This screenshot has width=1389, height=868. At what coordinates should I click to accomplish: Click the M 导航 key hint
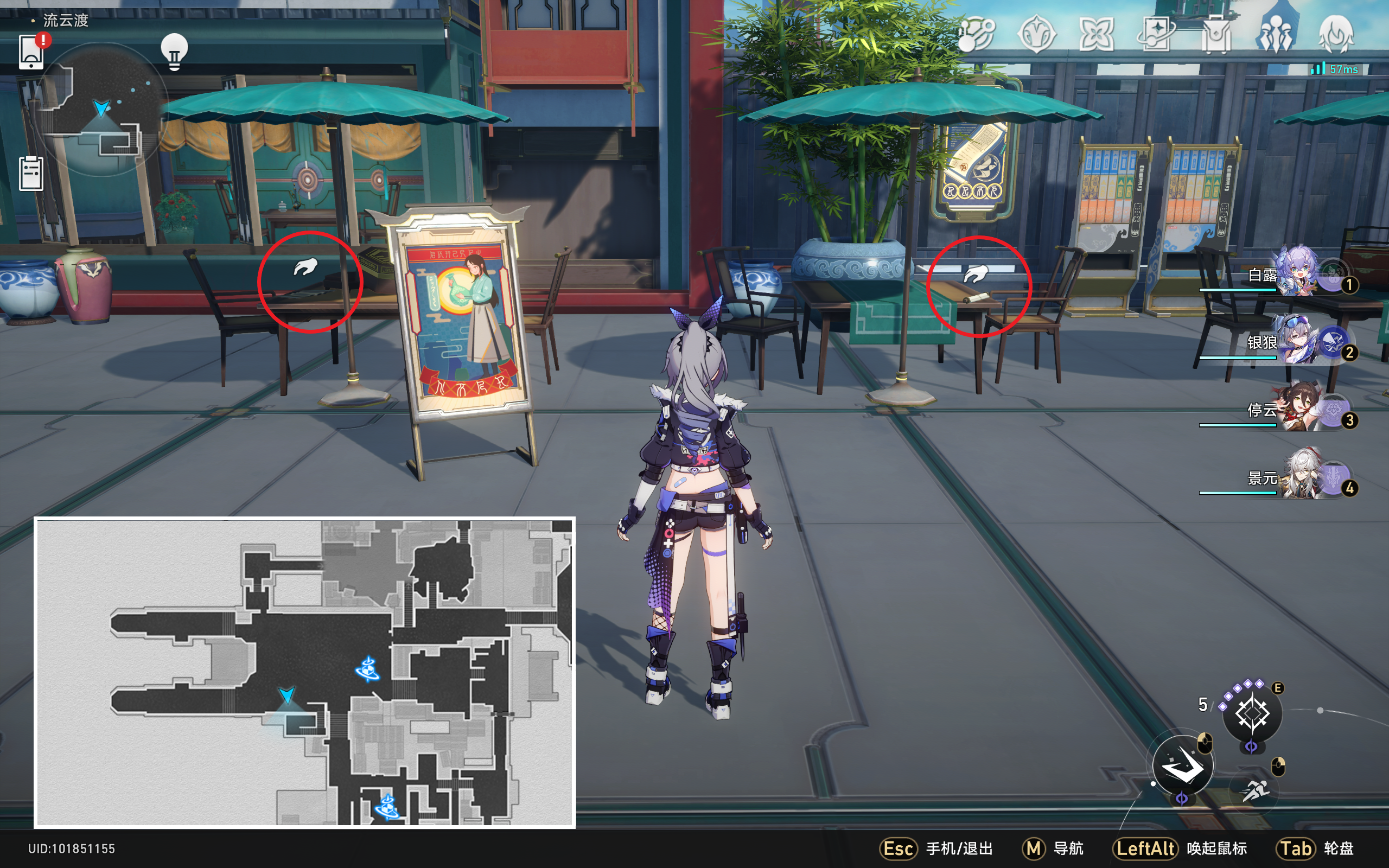pos(1053,848)
